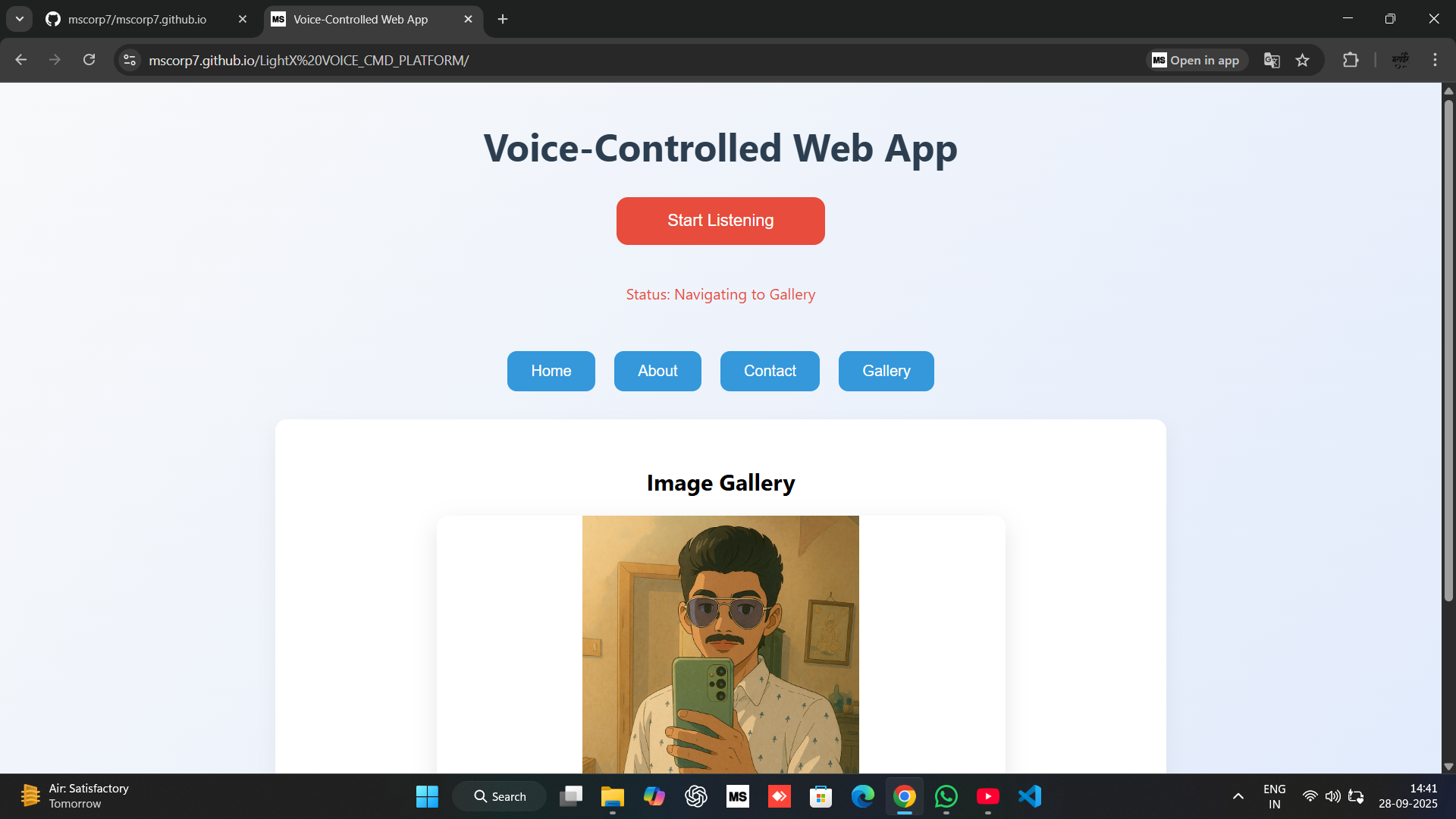This screenshot has width=1456, height=819.
Task: Switch to the mscorp7.github.io tab
Action: point(136,19)
